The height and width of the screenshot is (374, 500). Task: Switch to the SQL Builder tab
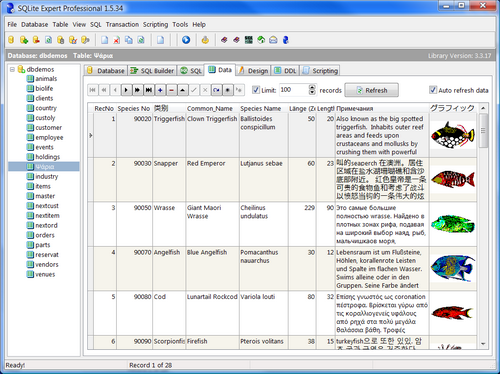152,71
